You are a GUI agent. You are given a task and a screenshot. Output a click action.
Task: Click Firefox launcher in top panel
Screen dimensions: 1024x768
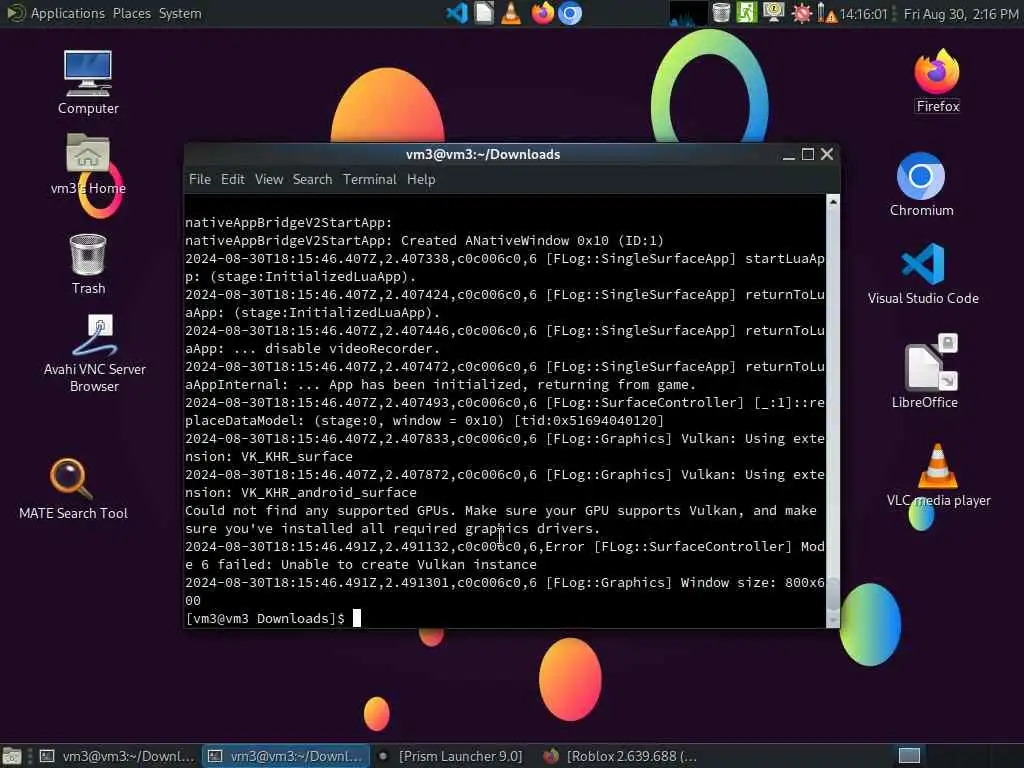542,13
